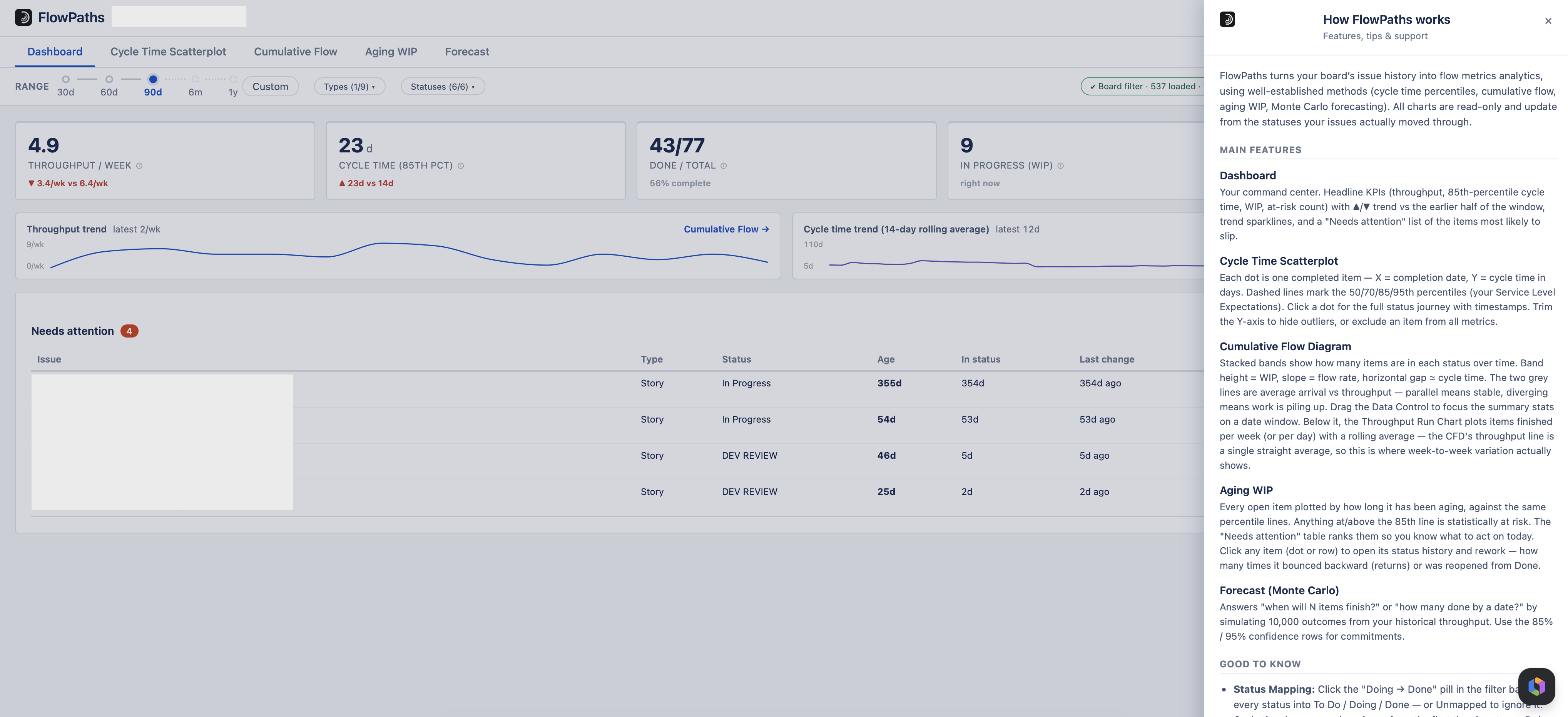Viewport: 1568px width, 717px height.
Task: Switch to the Cumulative Flow tab
Action: point(295,52)
